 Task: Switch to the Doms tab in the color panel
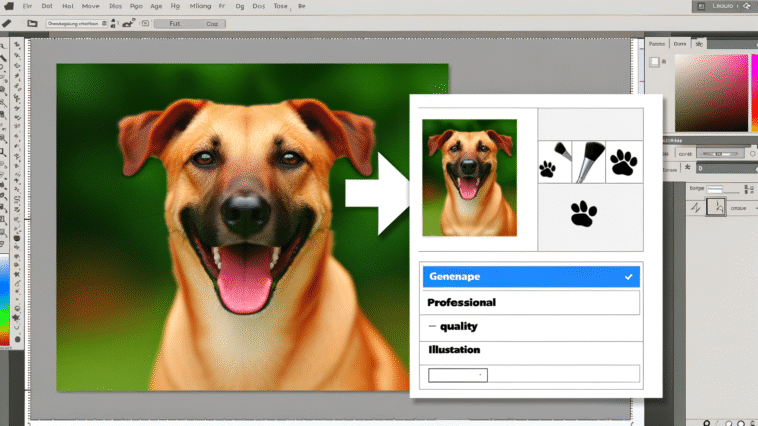[680, 44]
